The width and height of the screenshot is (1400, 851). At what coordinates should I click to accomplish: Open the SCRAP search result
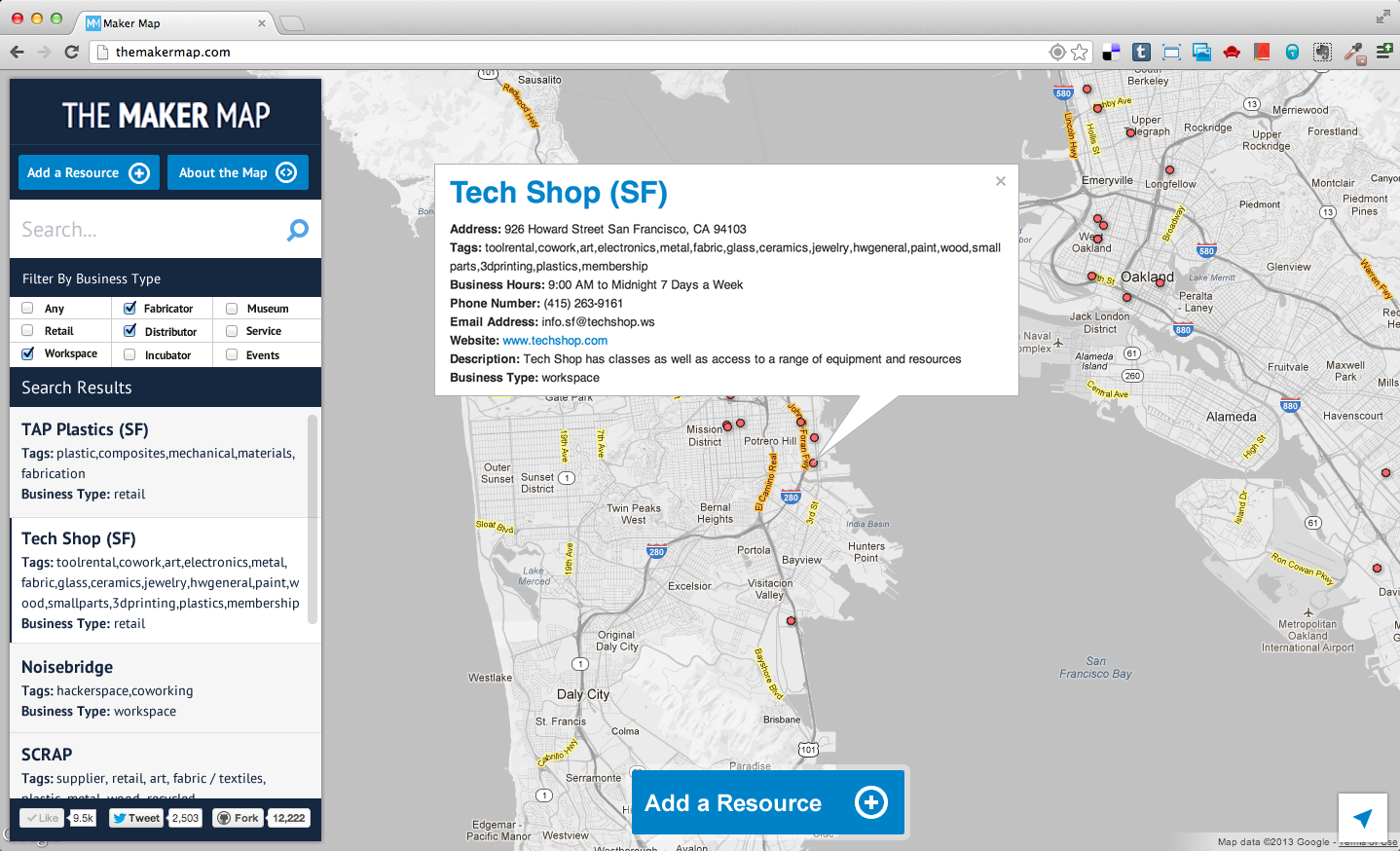(47, 755)
